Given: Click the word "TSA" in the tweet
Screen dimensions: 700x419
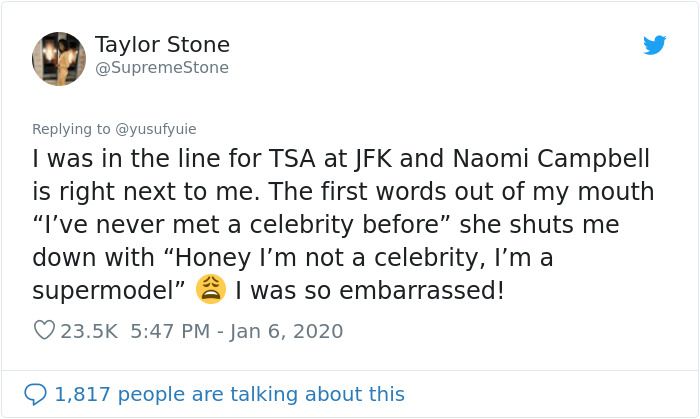Looking at the screenshot, I should coord(302,159).
